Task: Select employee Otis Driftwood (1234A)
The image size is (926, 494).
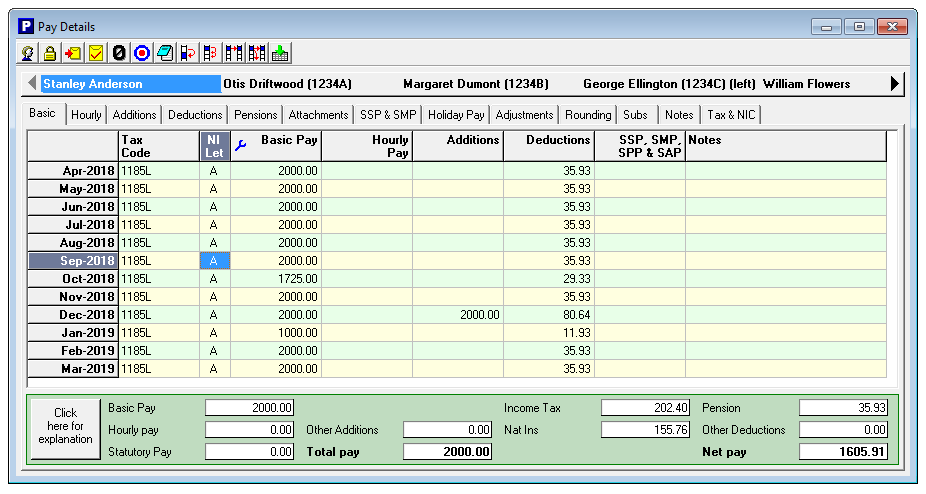Action: click(288, 84)
